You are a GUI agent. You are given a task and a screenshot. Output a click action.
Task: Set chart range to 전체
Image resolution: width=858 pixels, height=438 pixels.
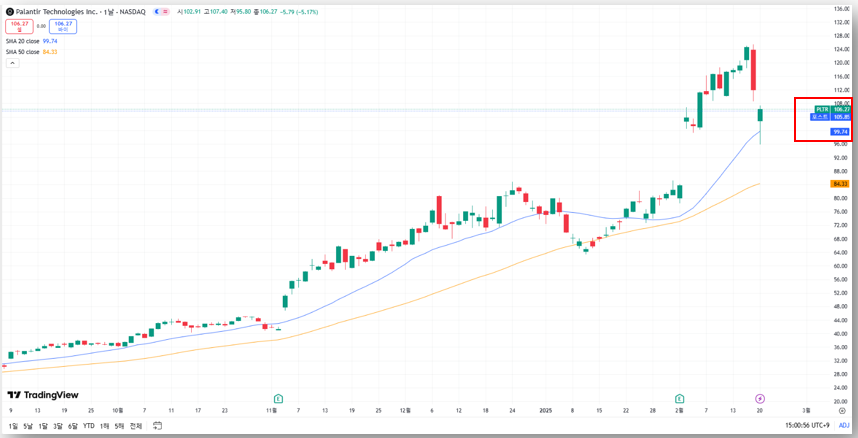(x=136, y=425)
